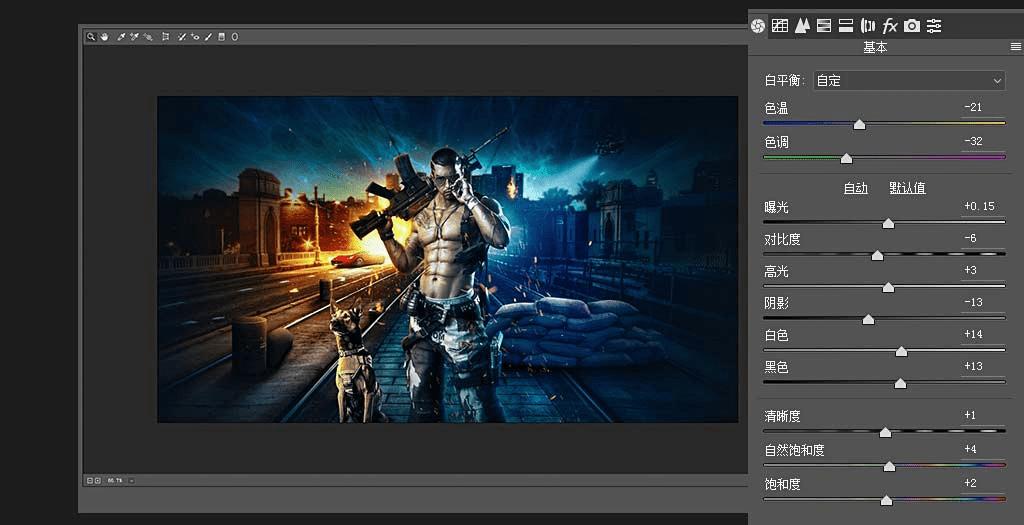Select the Radial Filter tool
1024x525 pixels.
tap(234, 37)
